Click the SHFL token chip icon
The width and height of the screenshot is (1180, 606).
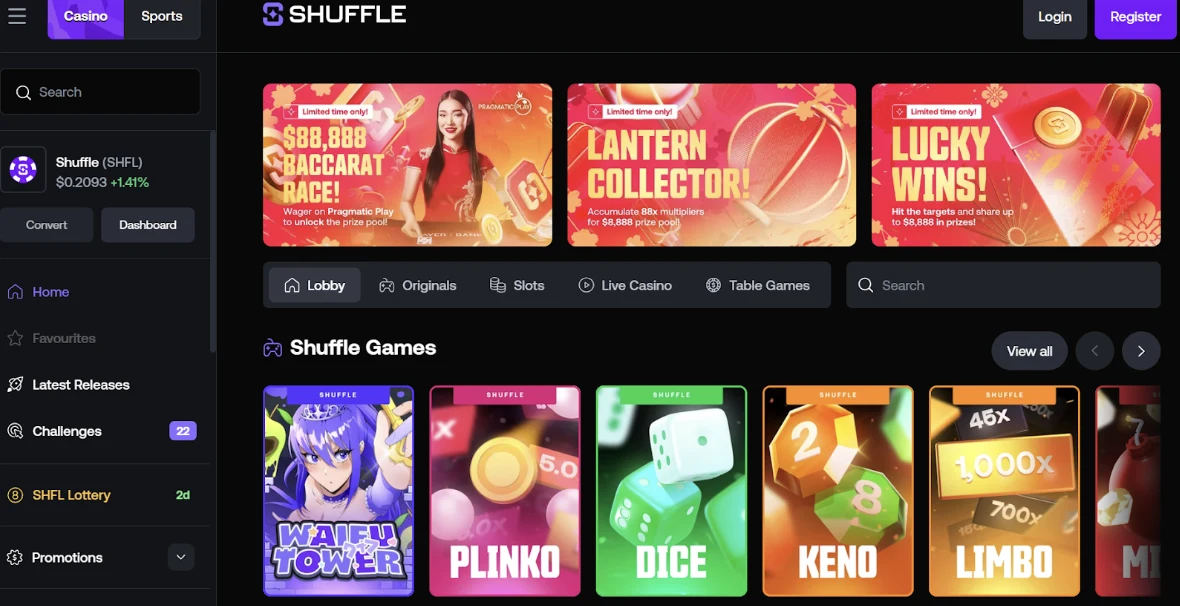coord(23,170)
